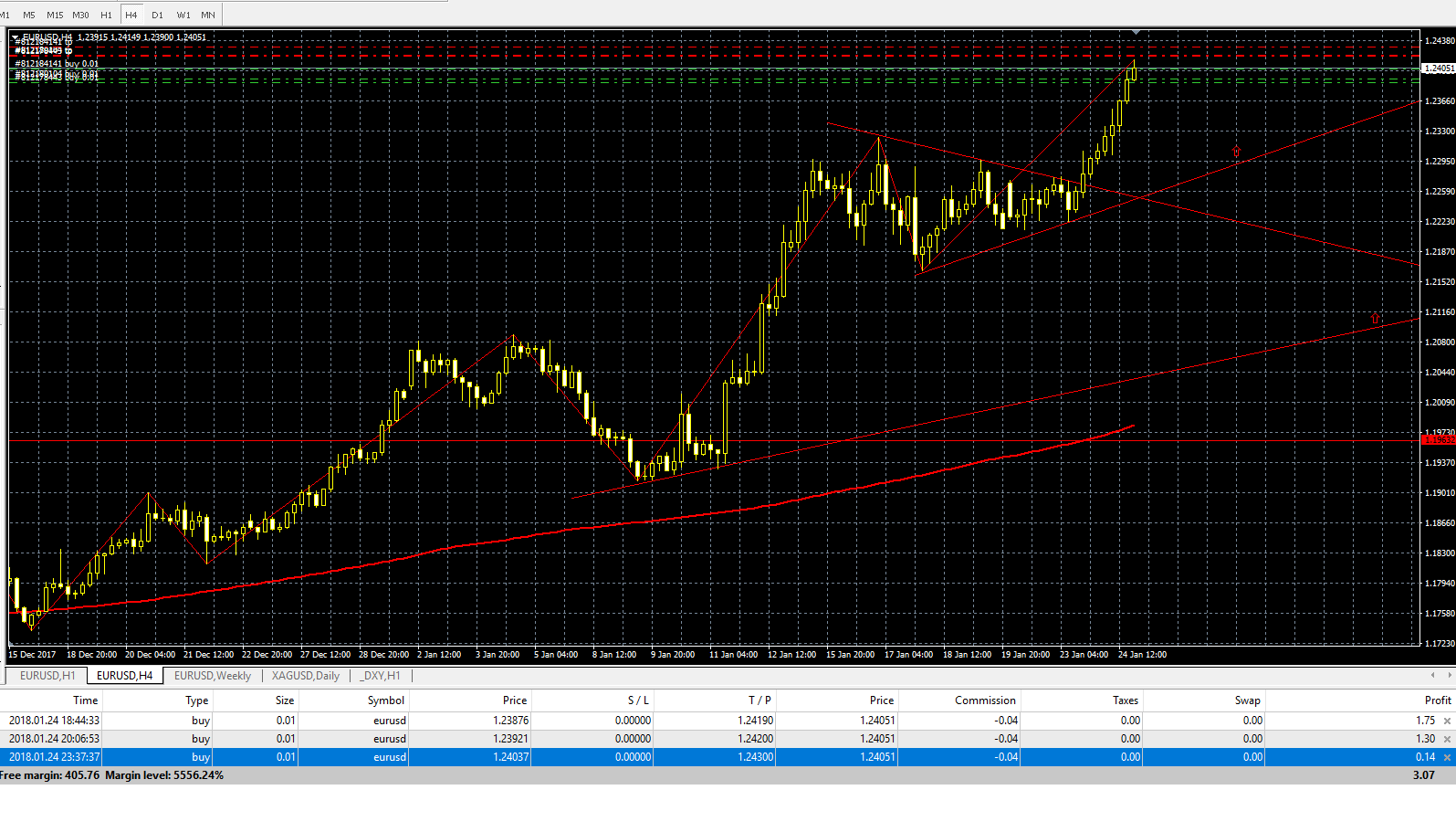Click the total profit 3.07 value

click(1423, 775)
